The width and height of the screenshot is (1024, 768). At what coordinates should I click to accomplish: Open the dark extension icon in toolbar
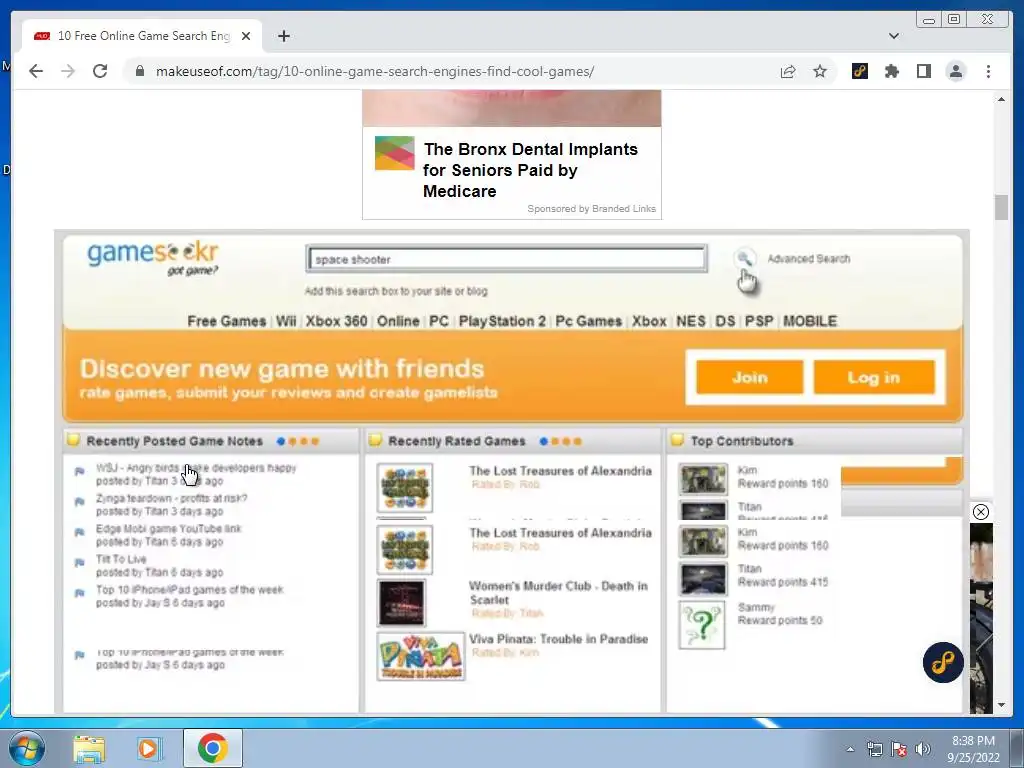click(x=860, y=71)
